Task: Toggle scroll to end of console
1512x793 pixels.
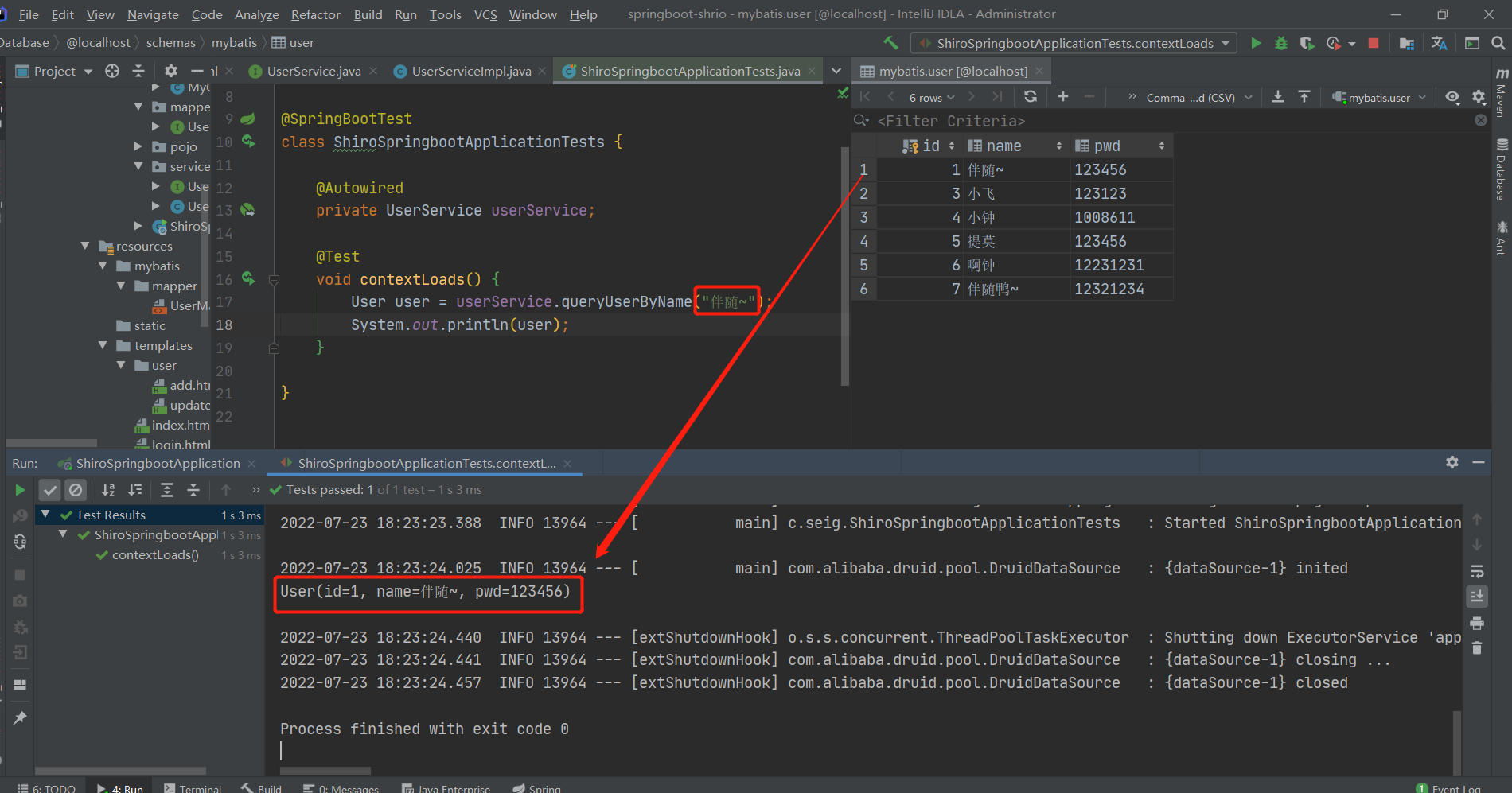Action: point(1477,597)
